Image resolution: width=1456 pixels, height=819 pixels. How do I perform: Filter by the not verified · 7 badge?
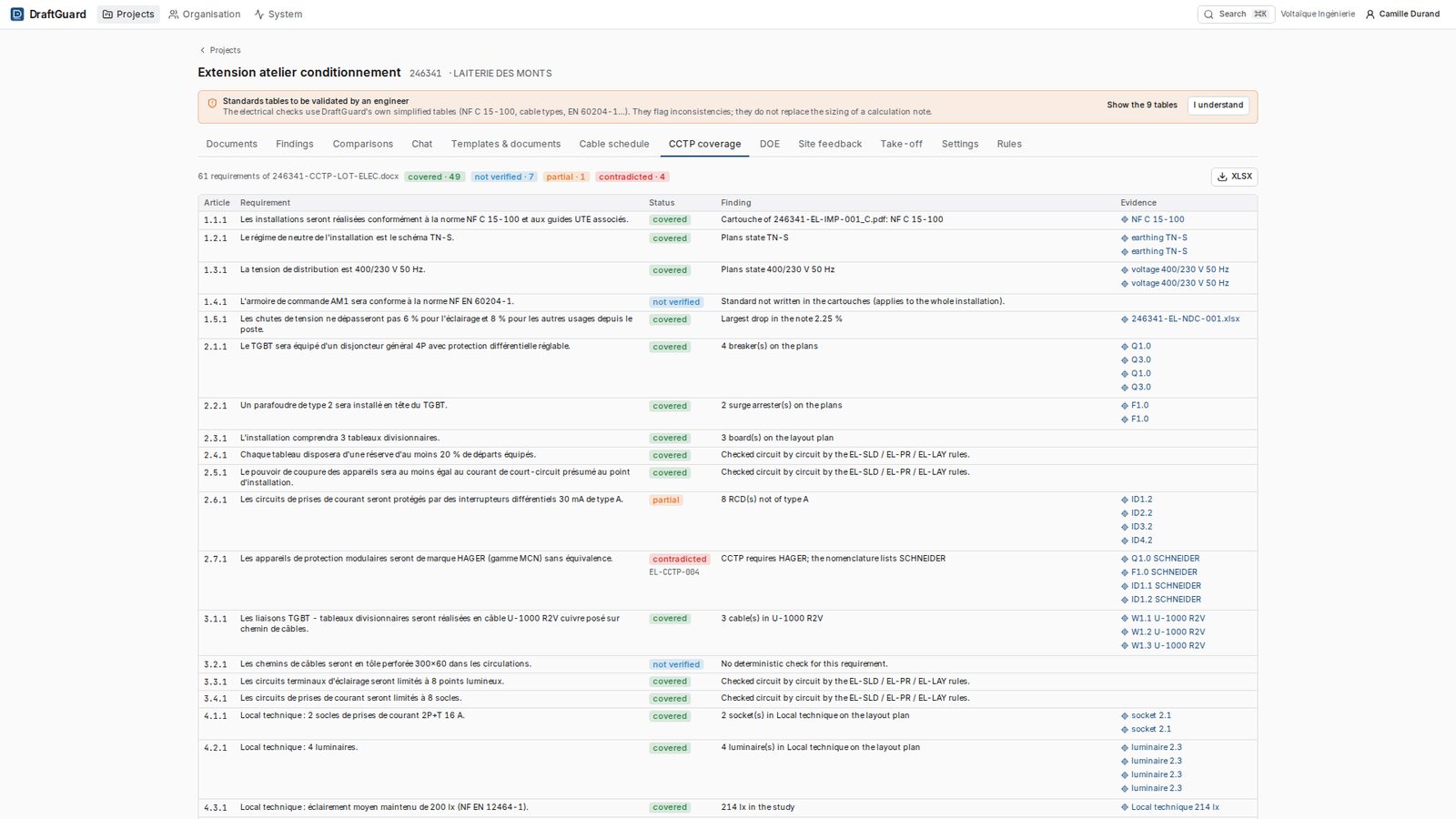pyautogui.click(x=504, y=177)
